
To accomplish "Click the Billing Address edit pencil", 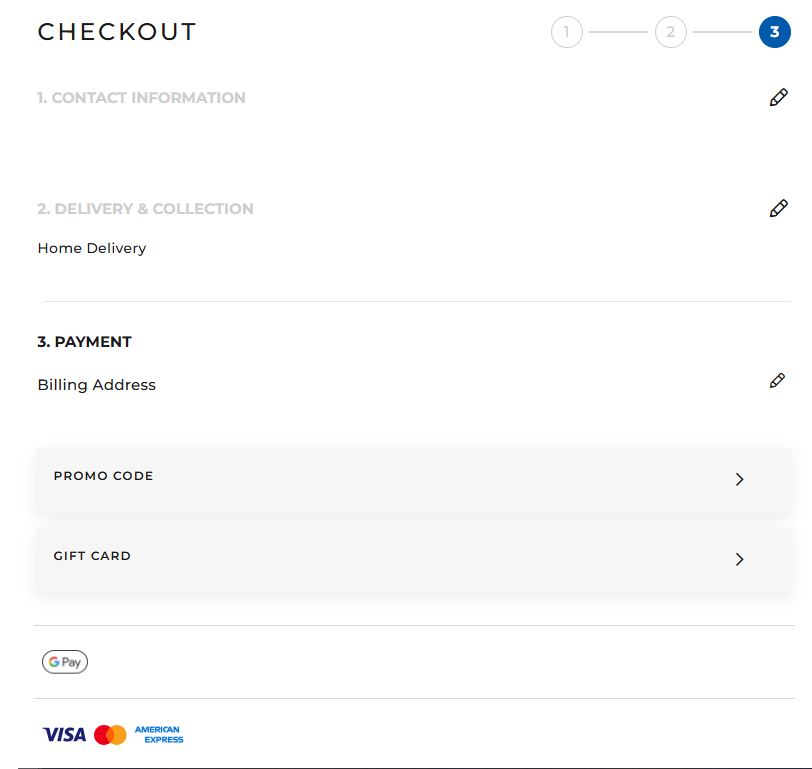I will click(777, 381).
